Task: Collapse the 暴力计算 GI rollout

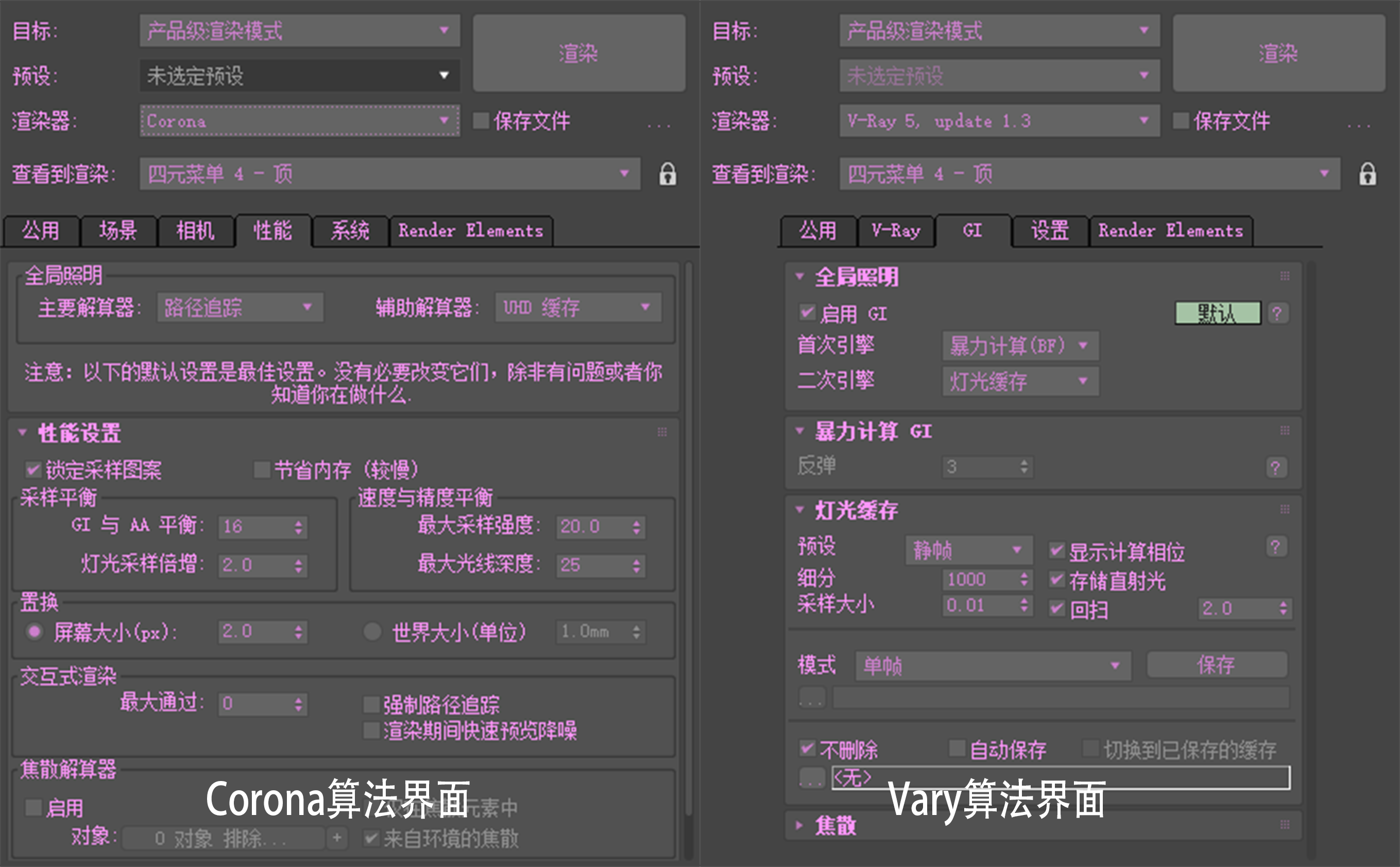Action: pos(799,430)
